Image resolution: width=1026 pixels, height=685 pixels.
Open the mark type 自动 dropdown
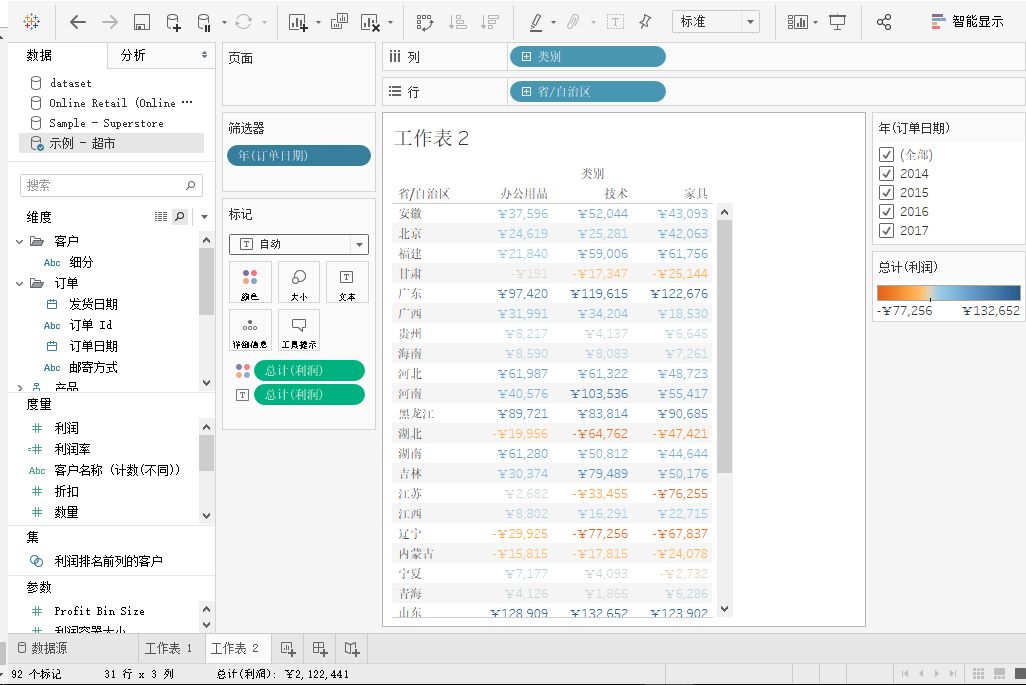point(299,244)
